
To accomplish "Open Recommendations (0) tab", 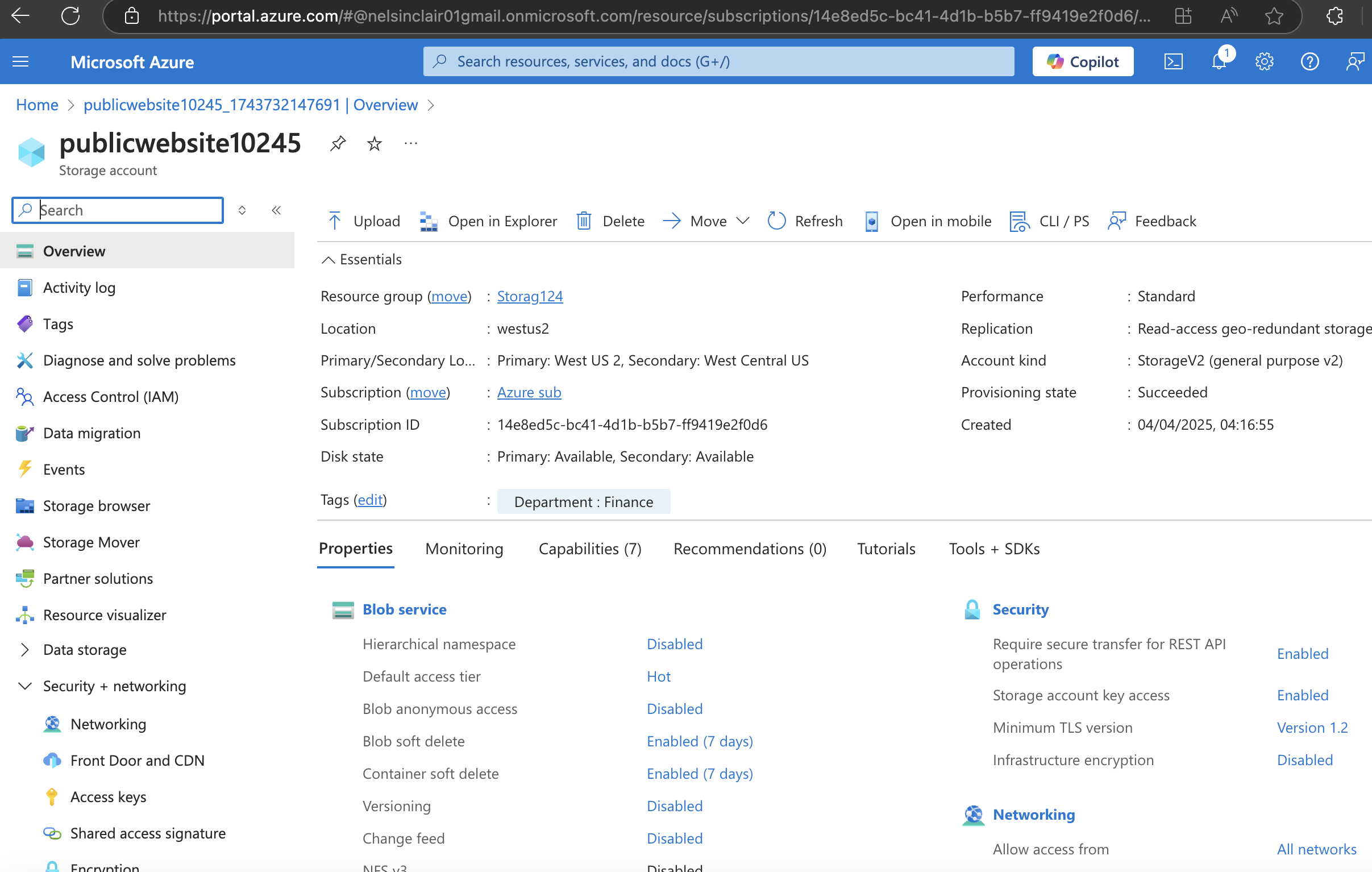I will [750, 549].
